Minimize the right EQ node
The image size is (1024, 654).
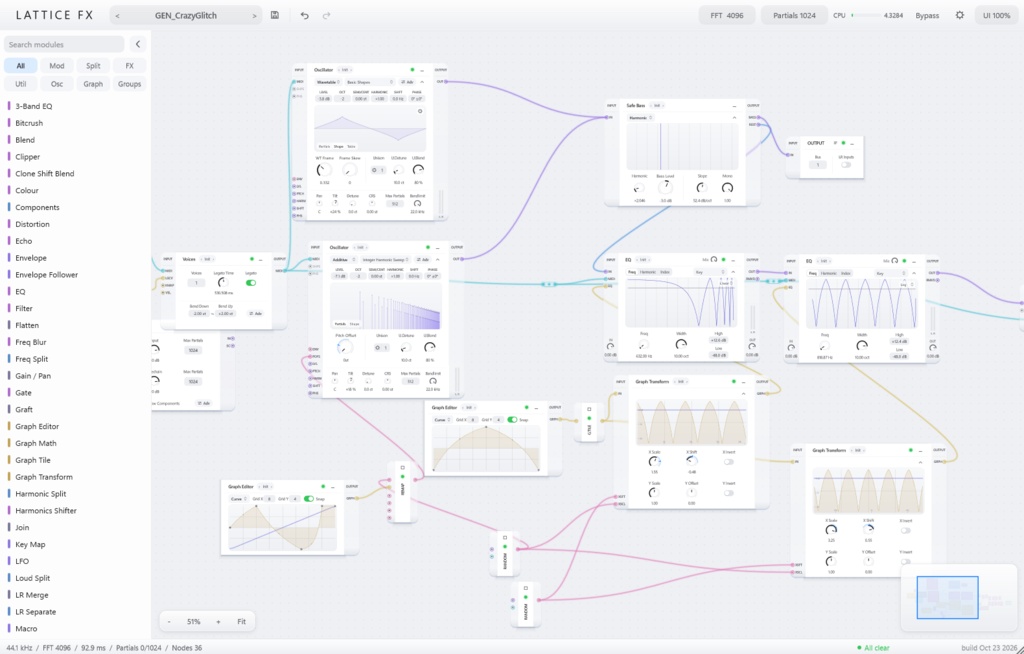click(914, 261)
